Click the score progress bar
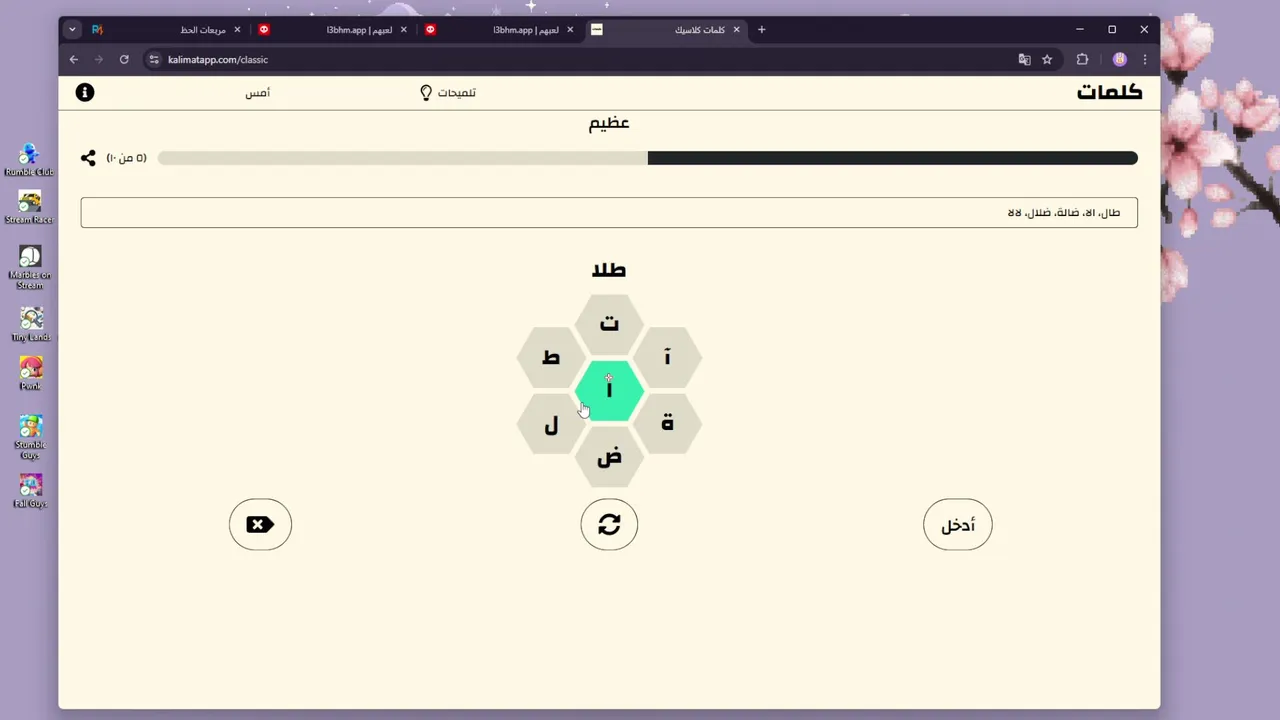The width and height of the screenshot is (1280, 720). 648,158
